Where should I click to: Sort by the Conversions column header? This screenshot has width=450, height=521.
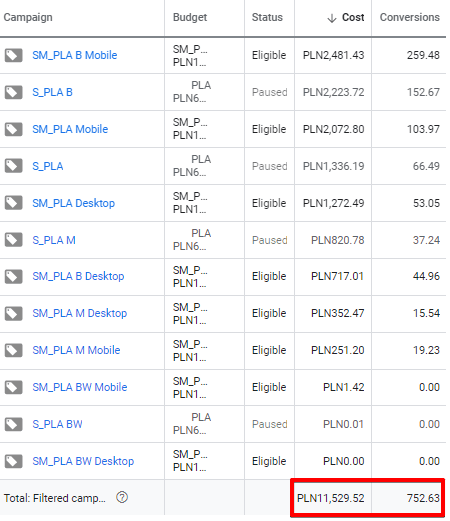410,17
